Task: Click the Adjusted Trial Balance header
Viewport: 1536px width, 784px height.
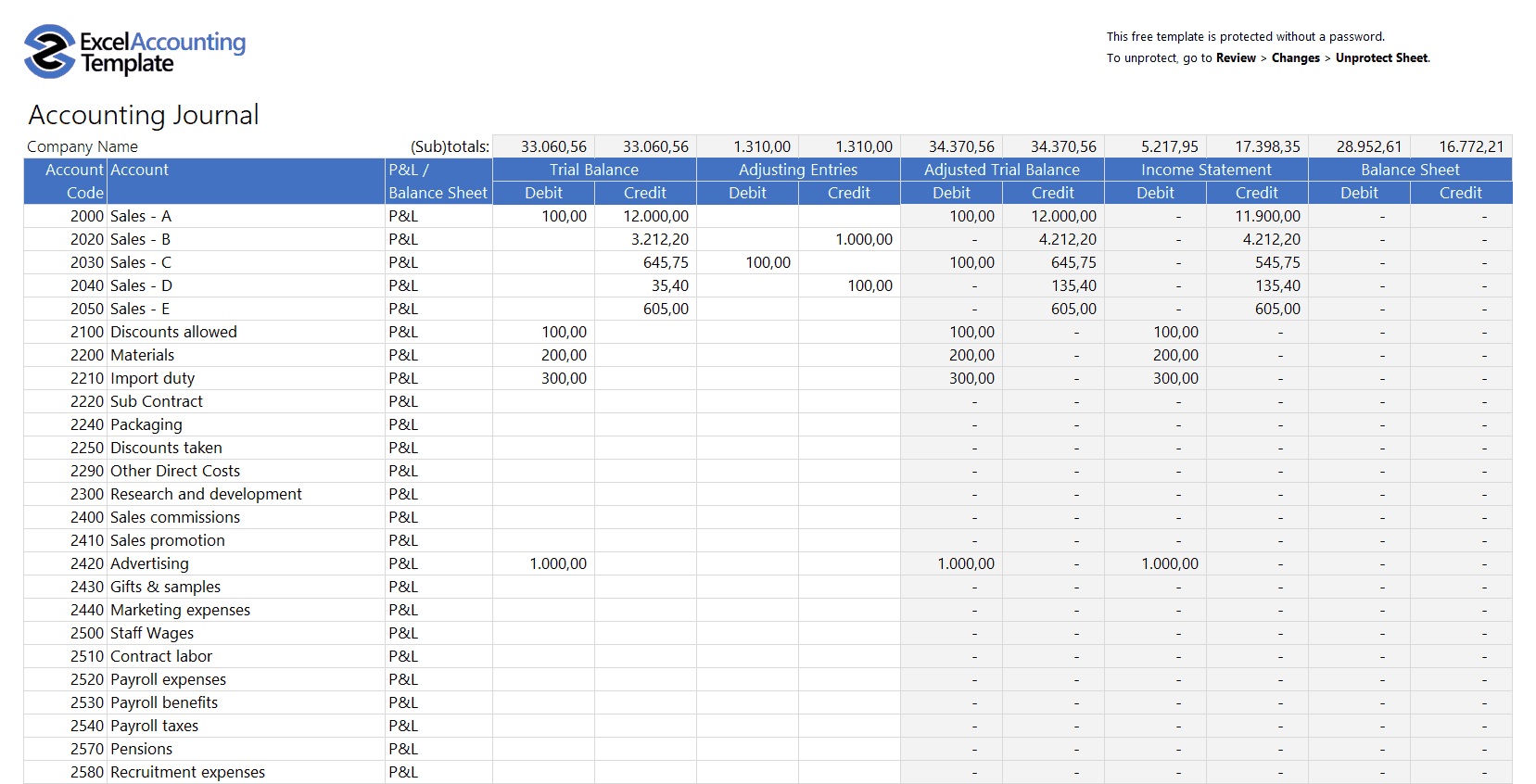Action: (x=1001, y=170)
